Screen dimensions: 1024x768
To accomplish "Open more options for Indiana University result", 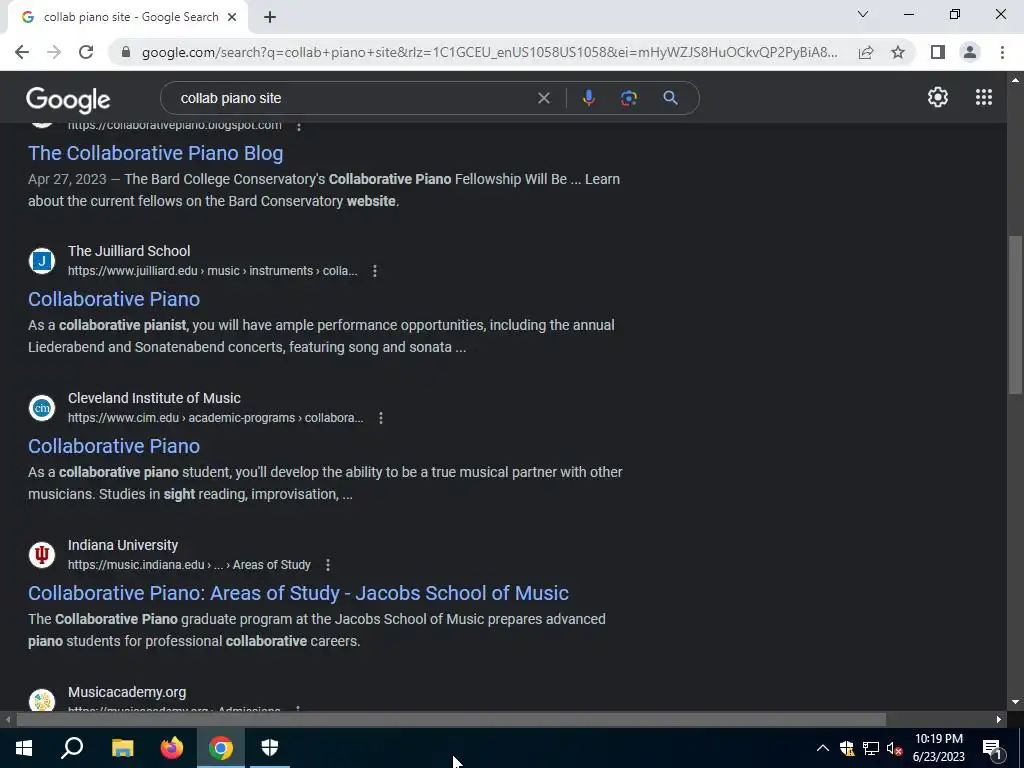I will point(328,565).
